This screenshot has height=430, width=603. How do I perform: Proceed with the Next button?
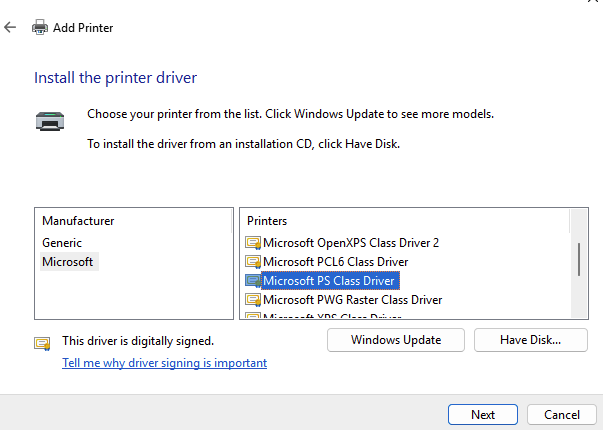tap(483, 414)
